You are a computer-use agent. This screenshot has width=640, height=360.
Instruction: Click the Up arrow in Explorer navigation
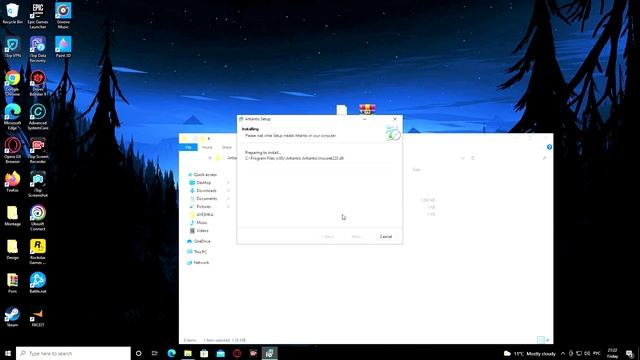(x=210, y=158)
